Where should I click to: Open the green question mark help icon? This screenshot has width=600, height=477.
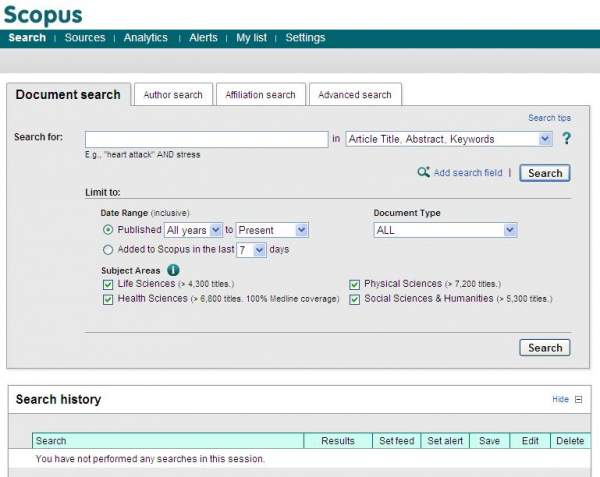point(566,138)
